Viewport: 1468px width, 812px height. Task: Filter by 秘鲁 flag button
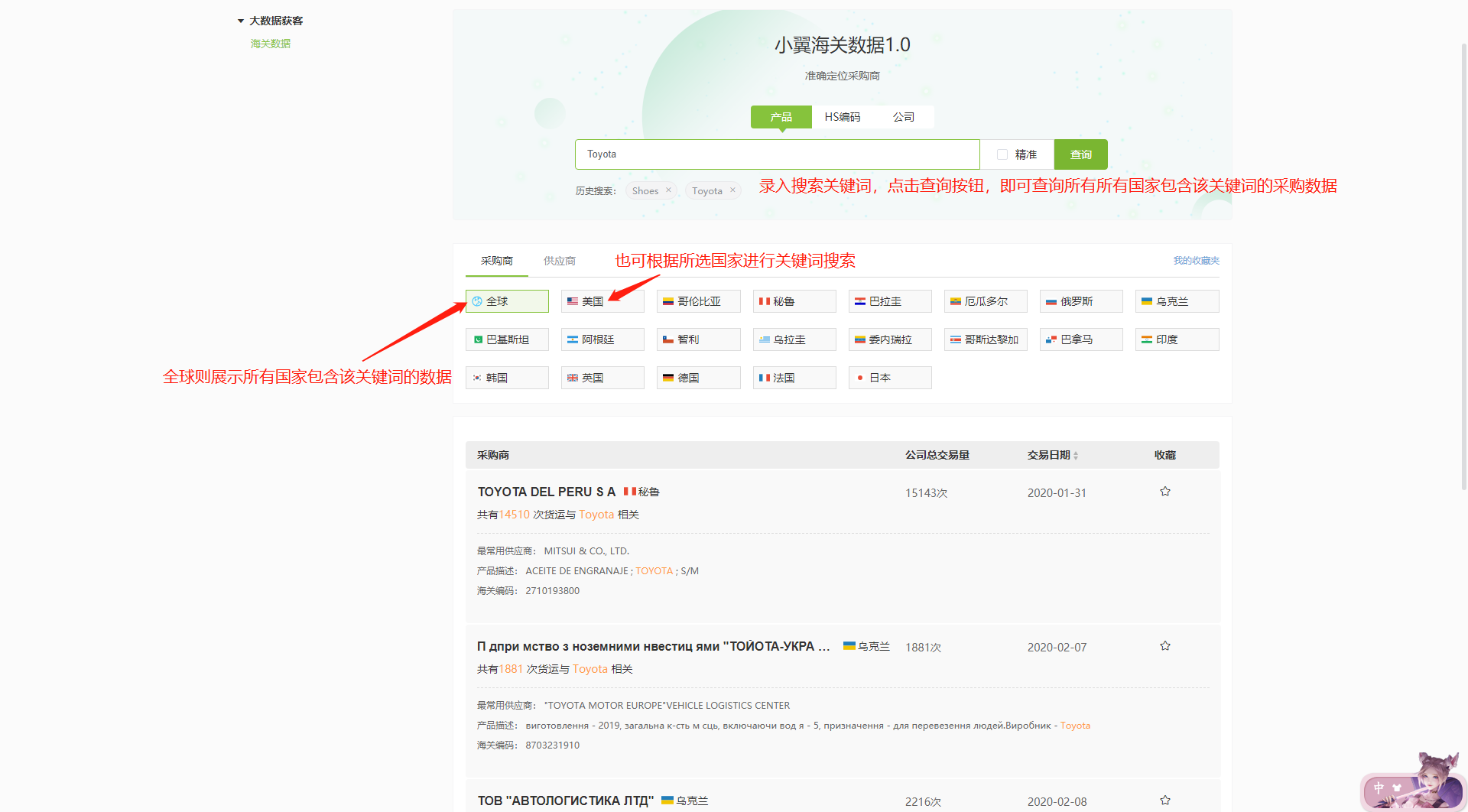[794, 301]
